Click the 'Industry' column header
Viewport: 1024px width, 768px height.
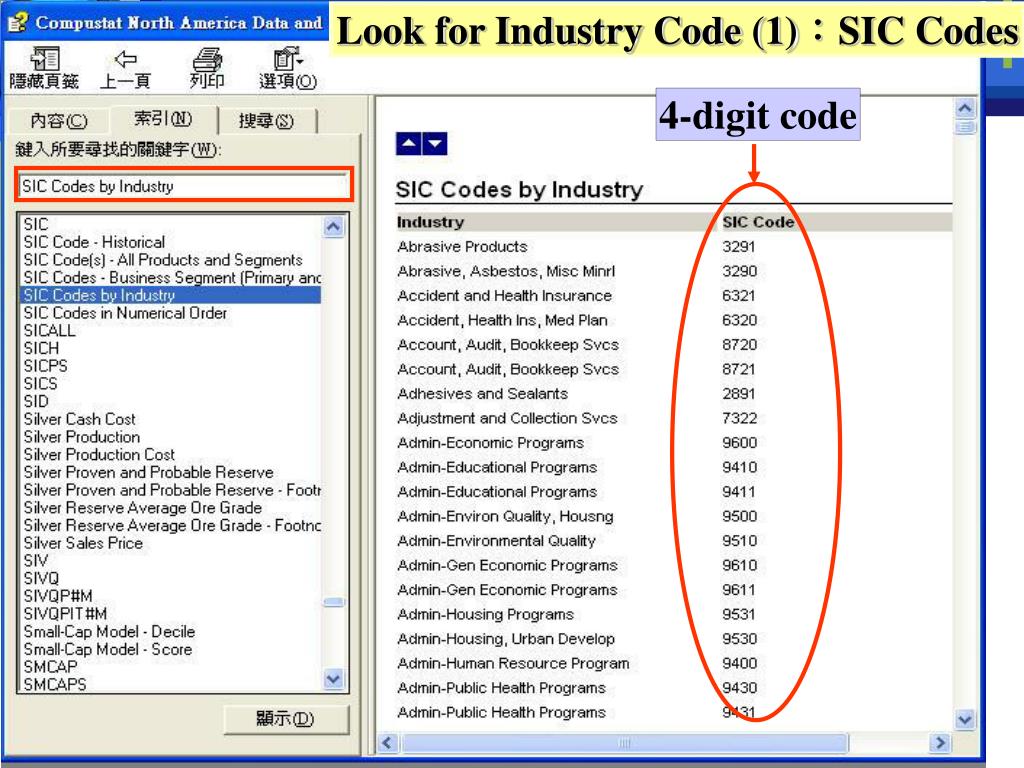point(430,222)
